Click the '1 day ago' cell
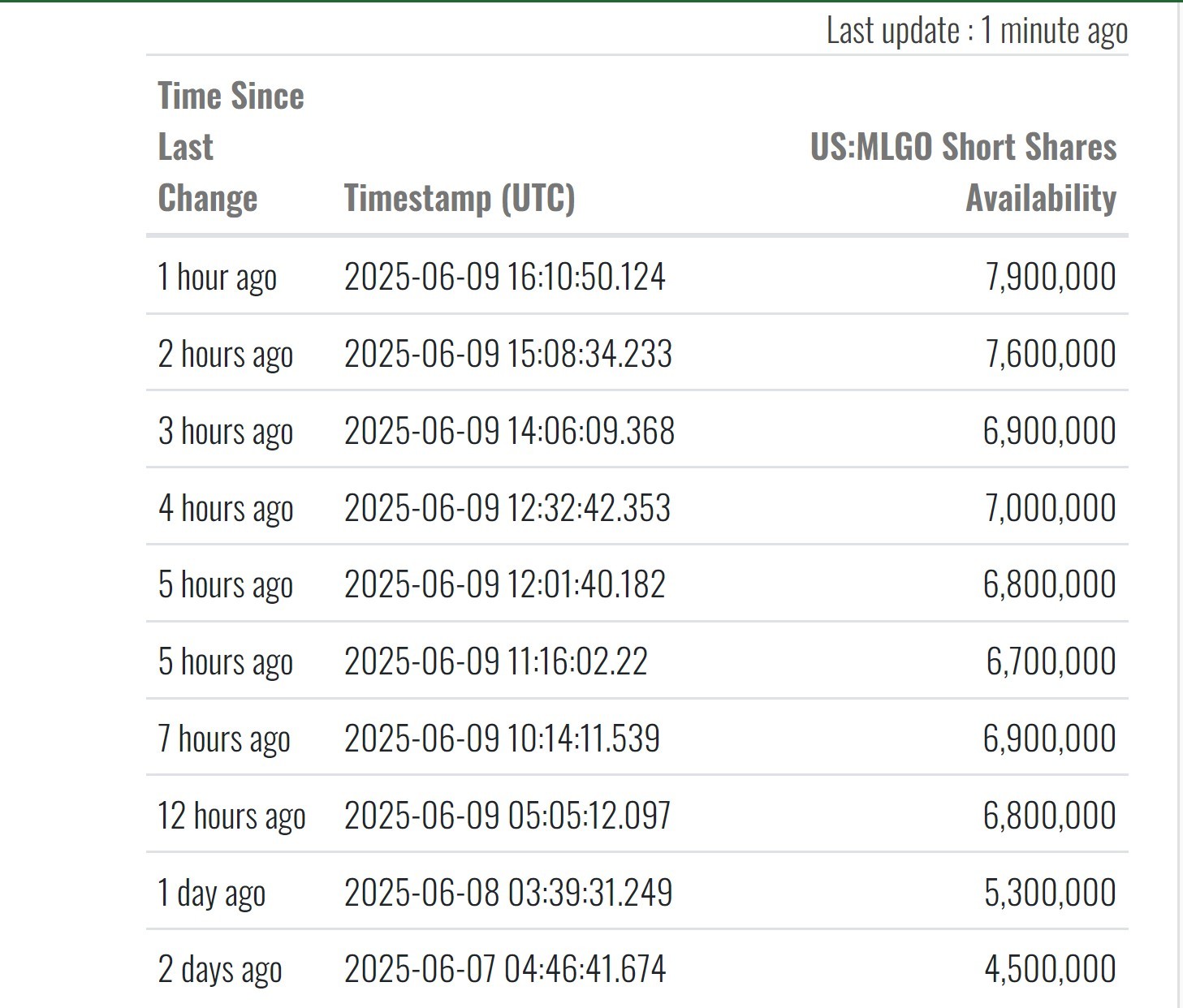The height and width of the screenshot is (1008, 1183). click(x=212, y=894)
